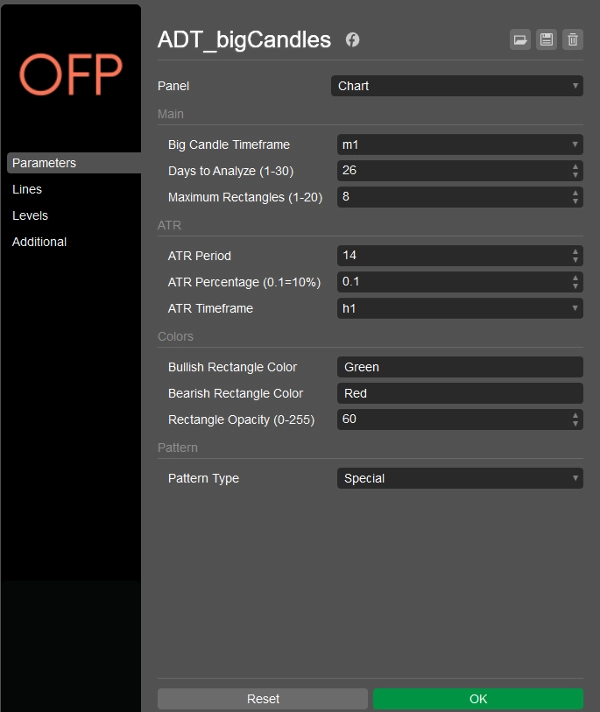Open the Levels section in sidebar
Image resolution: width=600 pixels, height=712 pixels.
click(30, 215)
